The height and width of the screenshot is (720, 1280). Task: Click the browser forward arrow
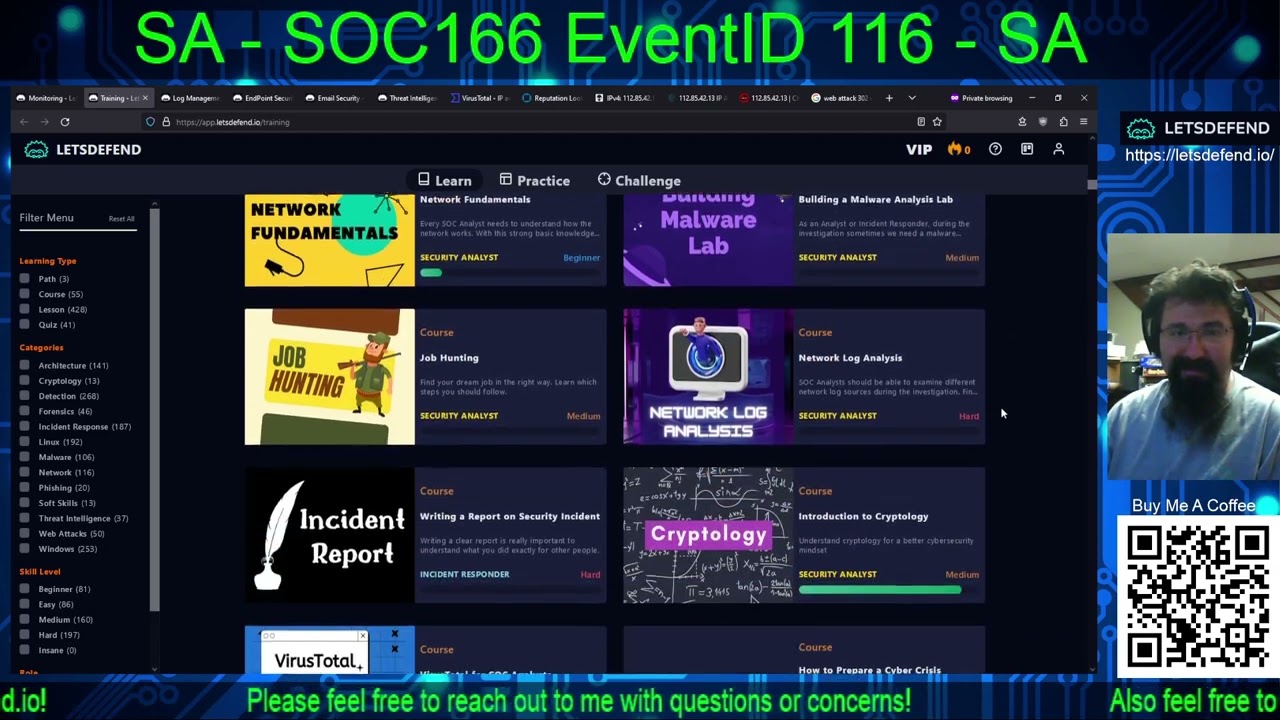pyautogui.click(x=44, y=122)
